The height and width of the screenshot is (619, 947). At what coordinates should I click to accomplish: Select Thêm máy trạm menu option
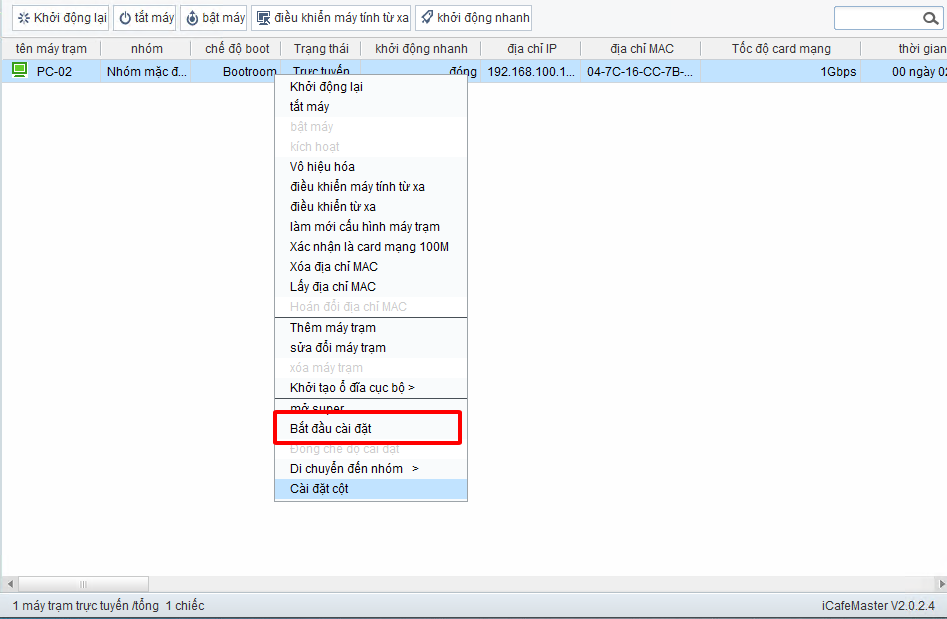point(332,328)
